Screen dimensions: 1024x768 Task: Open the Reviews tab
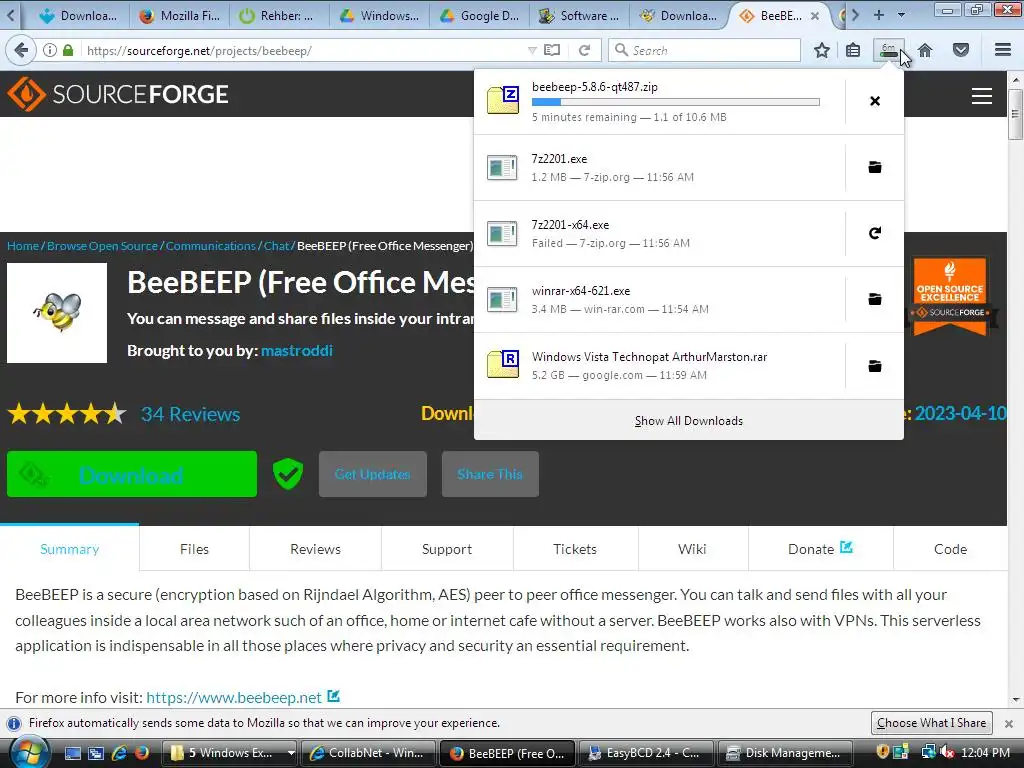coord(315,549)
